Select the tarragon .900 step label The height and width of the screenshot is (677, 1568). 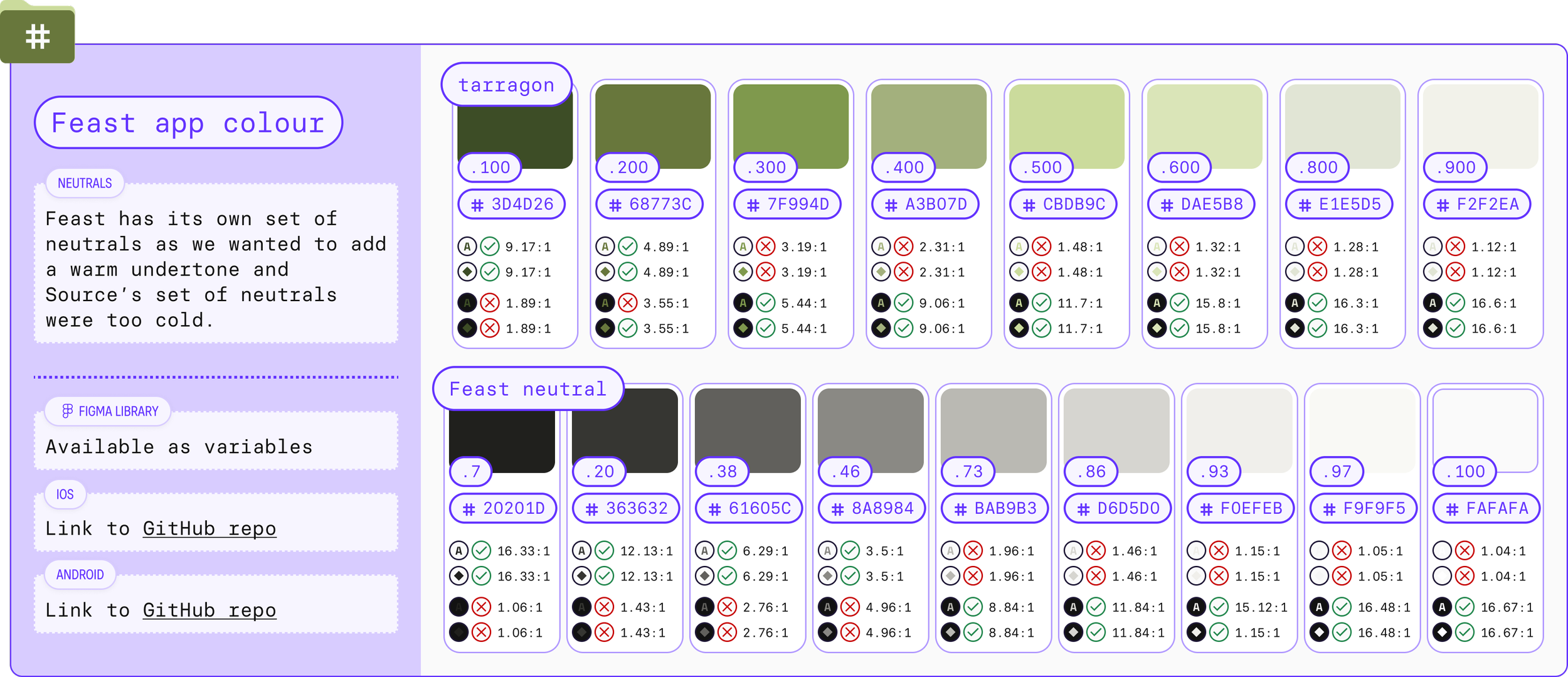tap(1456, 168)
